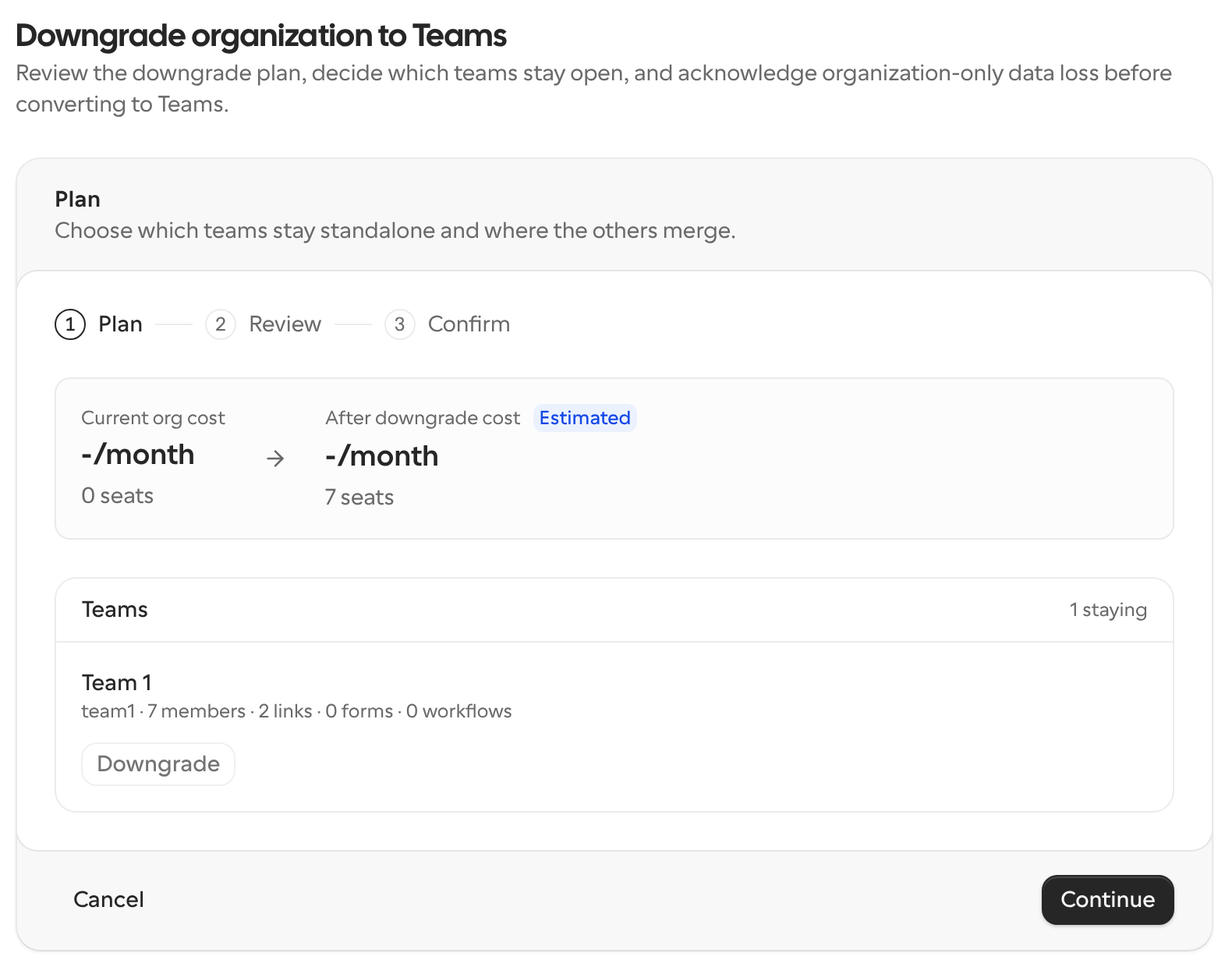The image size is (1232, 967).
Task: Go to the Review step
Action: 285,324
